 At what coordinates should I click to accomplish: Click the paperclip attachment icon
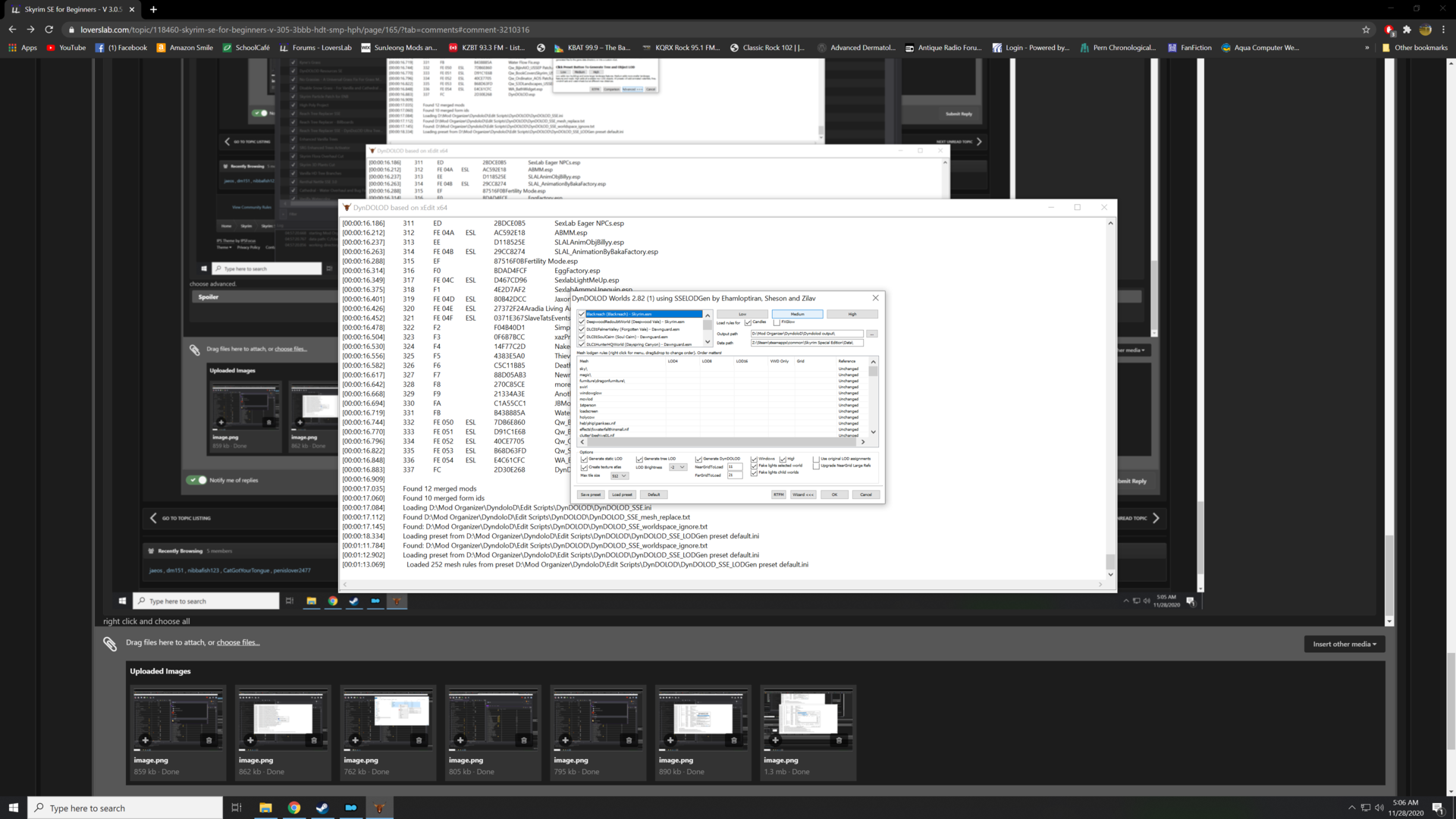tap(110, 644)
